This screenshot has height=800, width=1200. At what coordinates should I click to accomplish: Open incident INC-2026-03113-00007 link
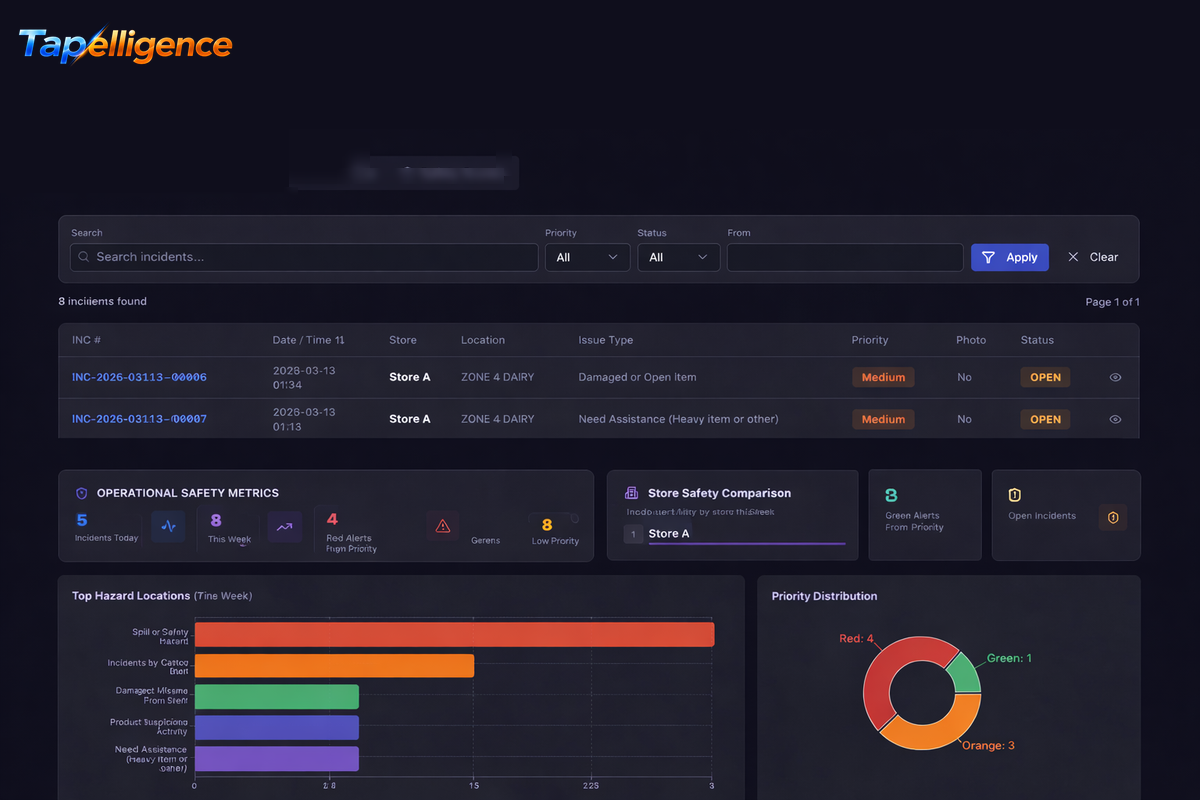139,419
